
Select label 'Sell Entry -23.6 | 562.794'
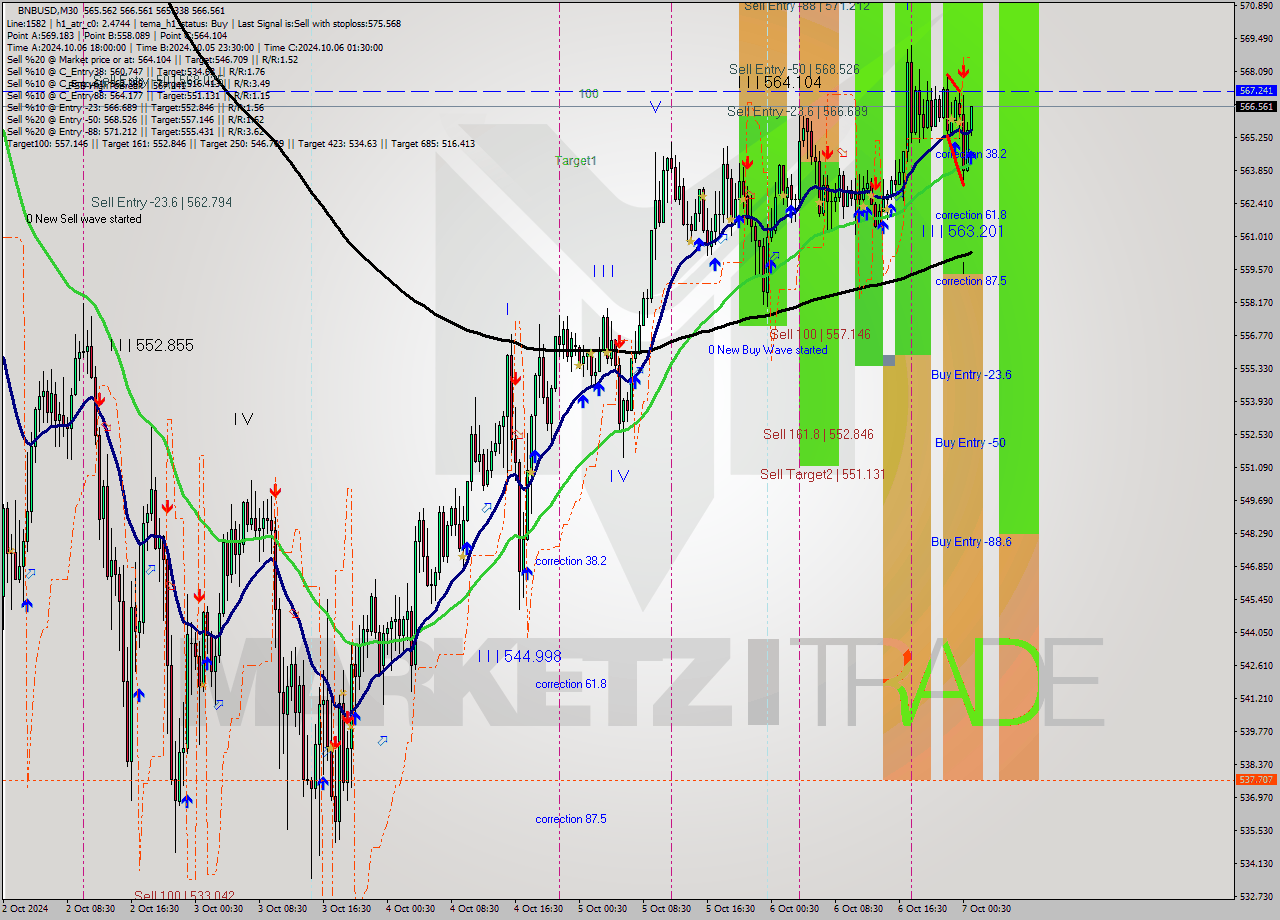click(x=161, y=202)
